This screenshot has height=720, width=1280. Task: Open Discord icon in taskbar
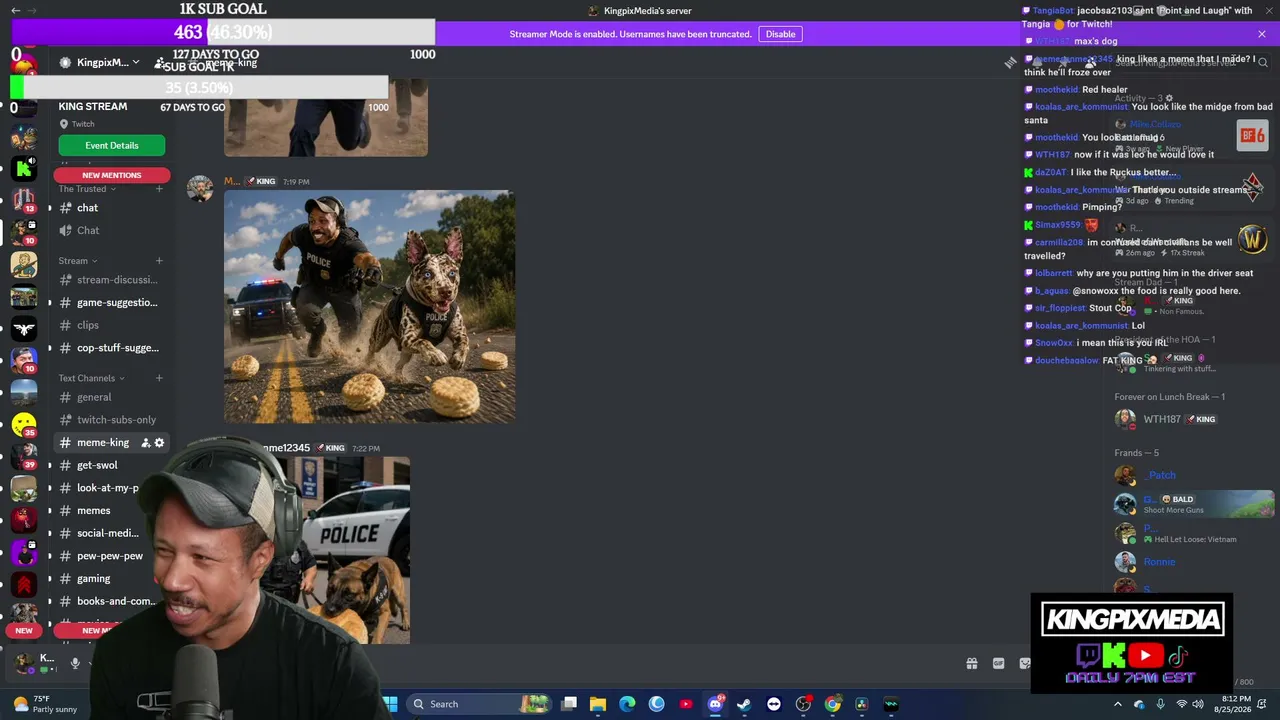point(715,704)
